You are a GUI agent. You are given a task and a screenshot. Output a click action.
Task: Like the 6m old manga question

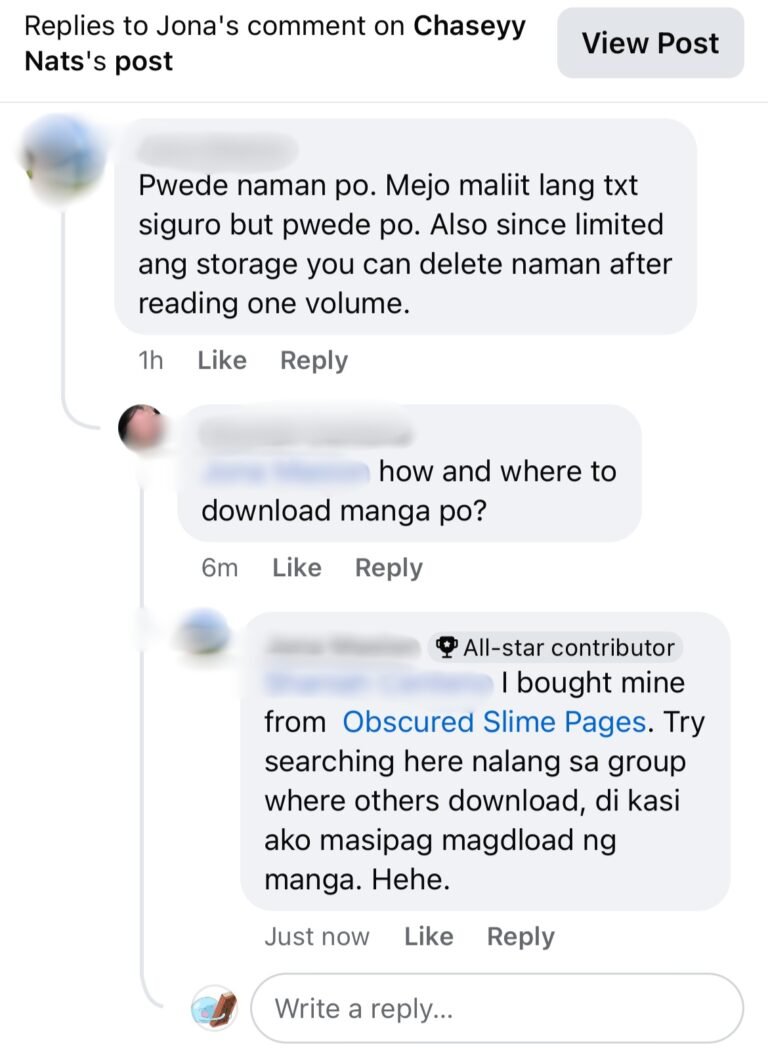[x=297, y=567]
